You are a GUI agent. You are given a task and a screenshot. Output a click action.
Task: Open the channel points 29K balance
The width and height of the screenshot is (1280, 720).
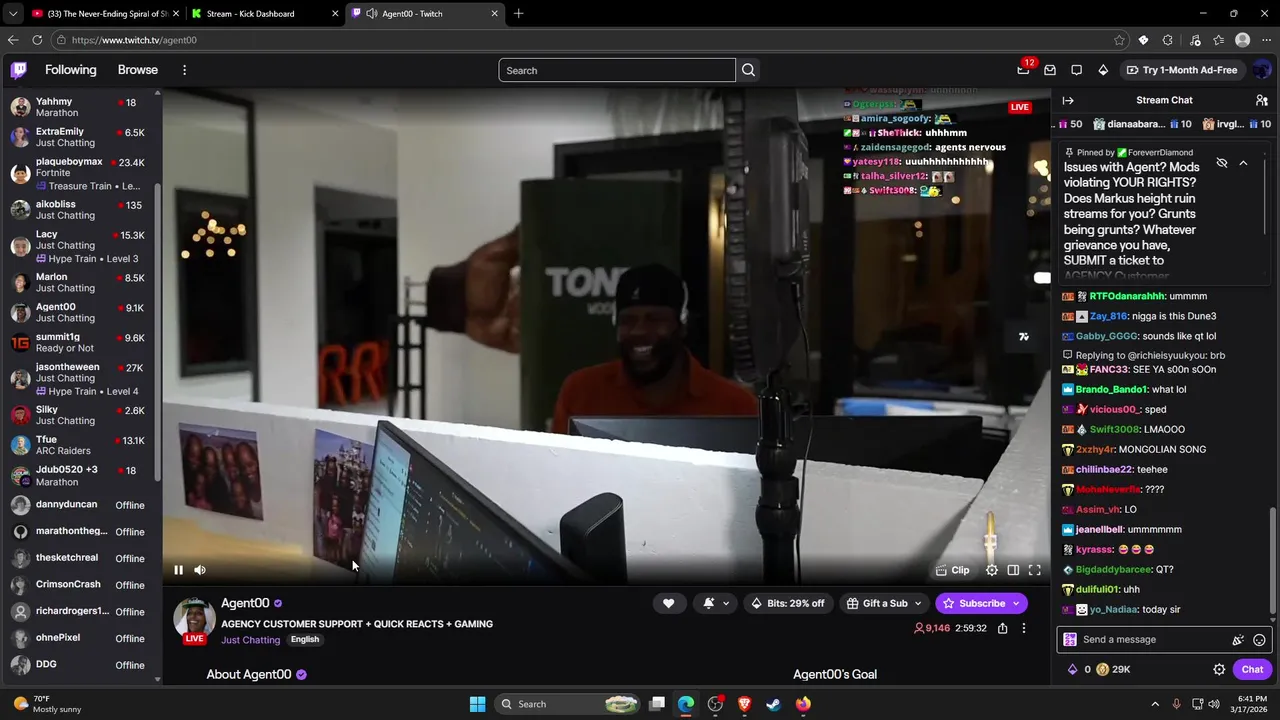click(1112, 670)
